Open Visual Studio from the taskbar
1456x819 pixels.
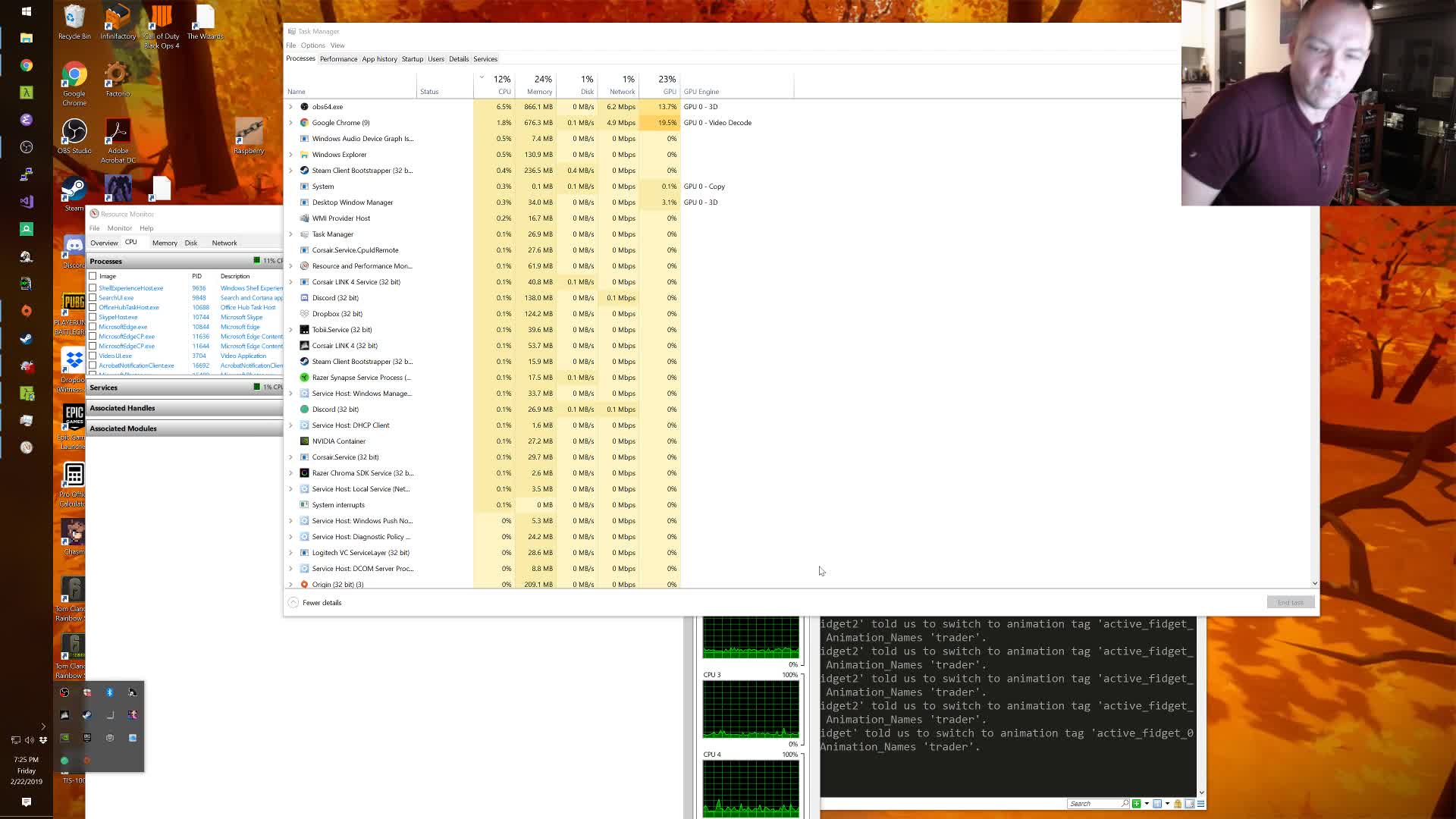[27, 202]
